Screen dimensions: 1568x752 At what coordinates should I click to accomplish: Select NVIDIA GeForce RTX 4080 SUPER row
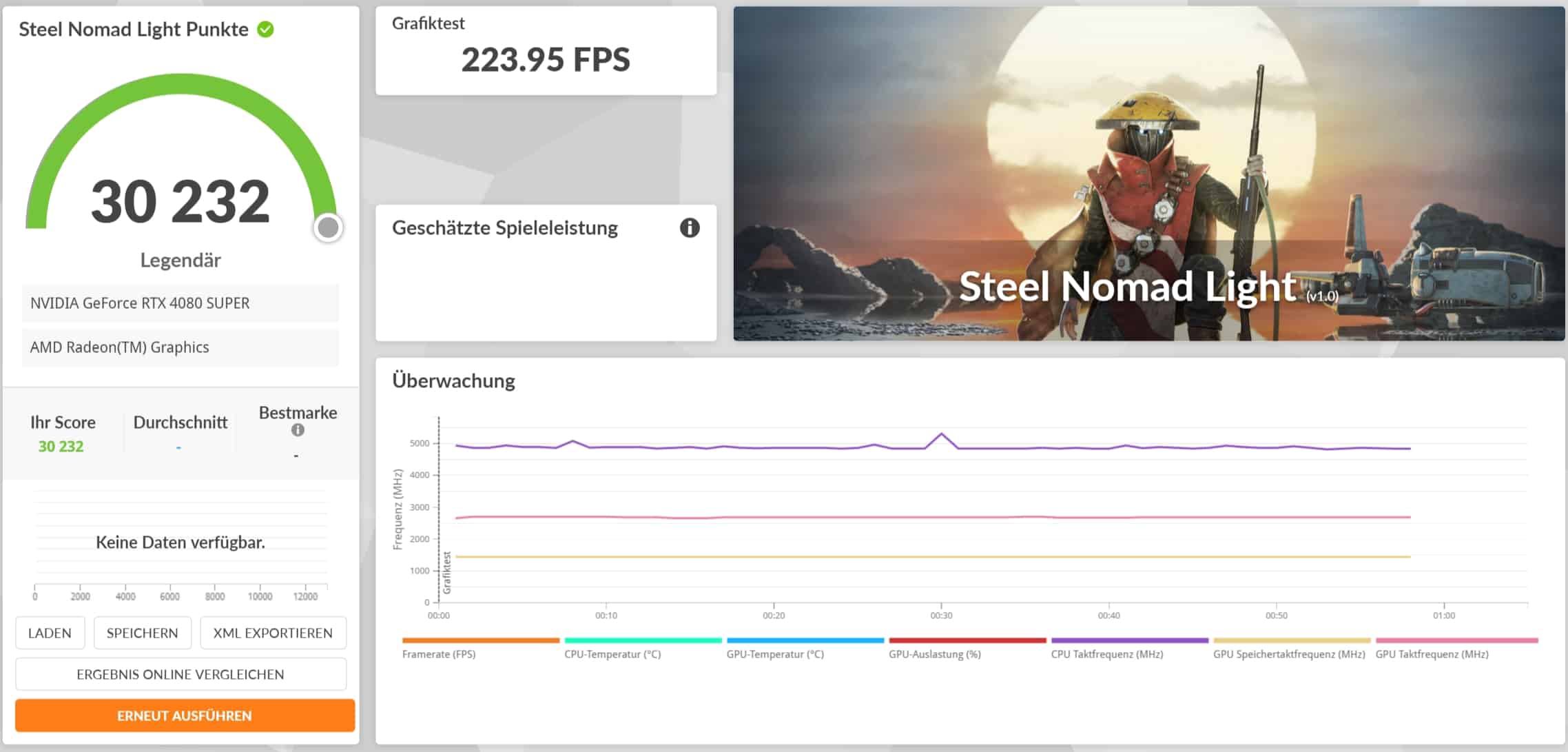click(x=180, y=303)
